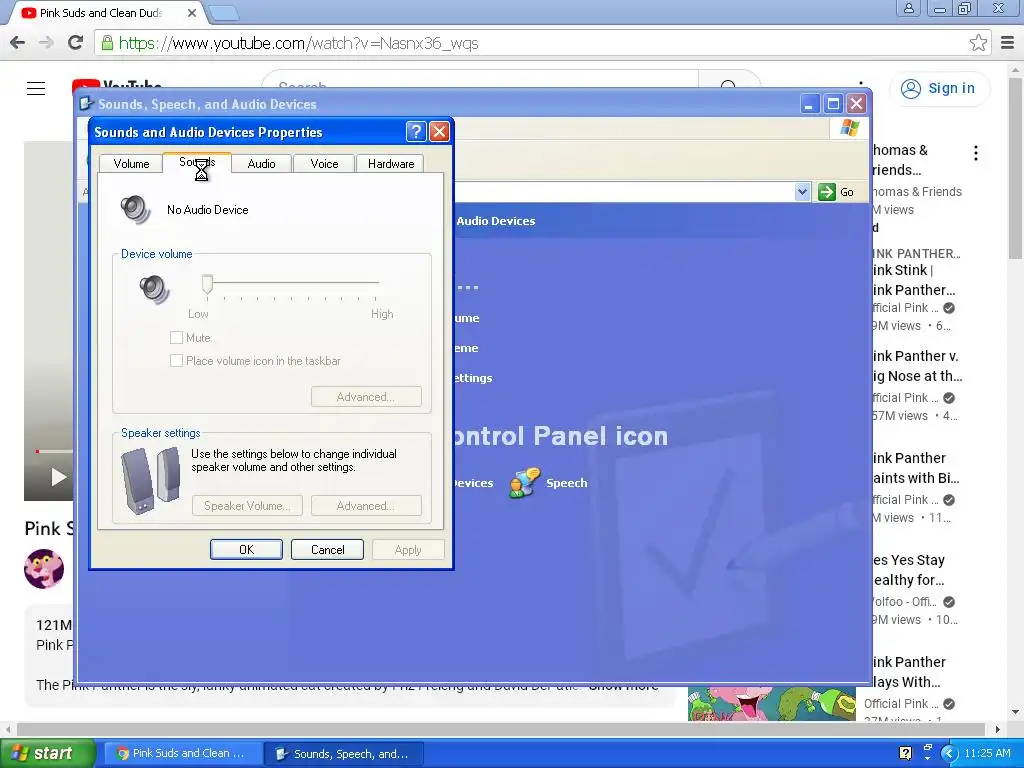Expand the Control Panel address bar dropdown
This screenshot has width=1024, height=768.
pyautogui.click(x=803, y=192)
